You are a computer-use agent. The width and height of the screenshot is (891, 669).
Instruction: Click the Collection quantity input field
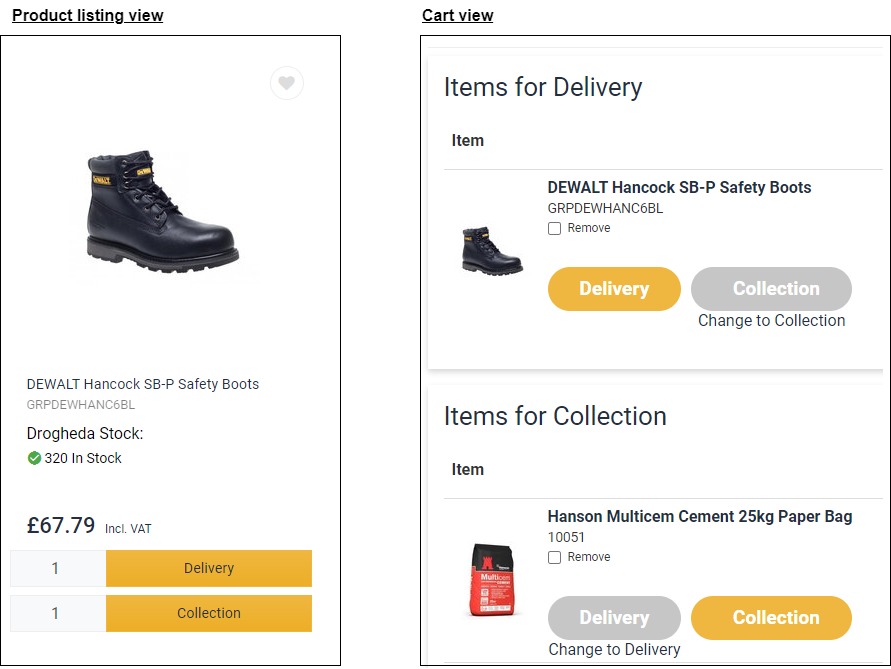tap(57, 613)
